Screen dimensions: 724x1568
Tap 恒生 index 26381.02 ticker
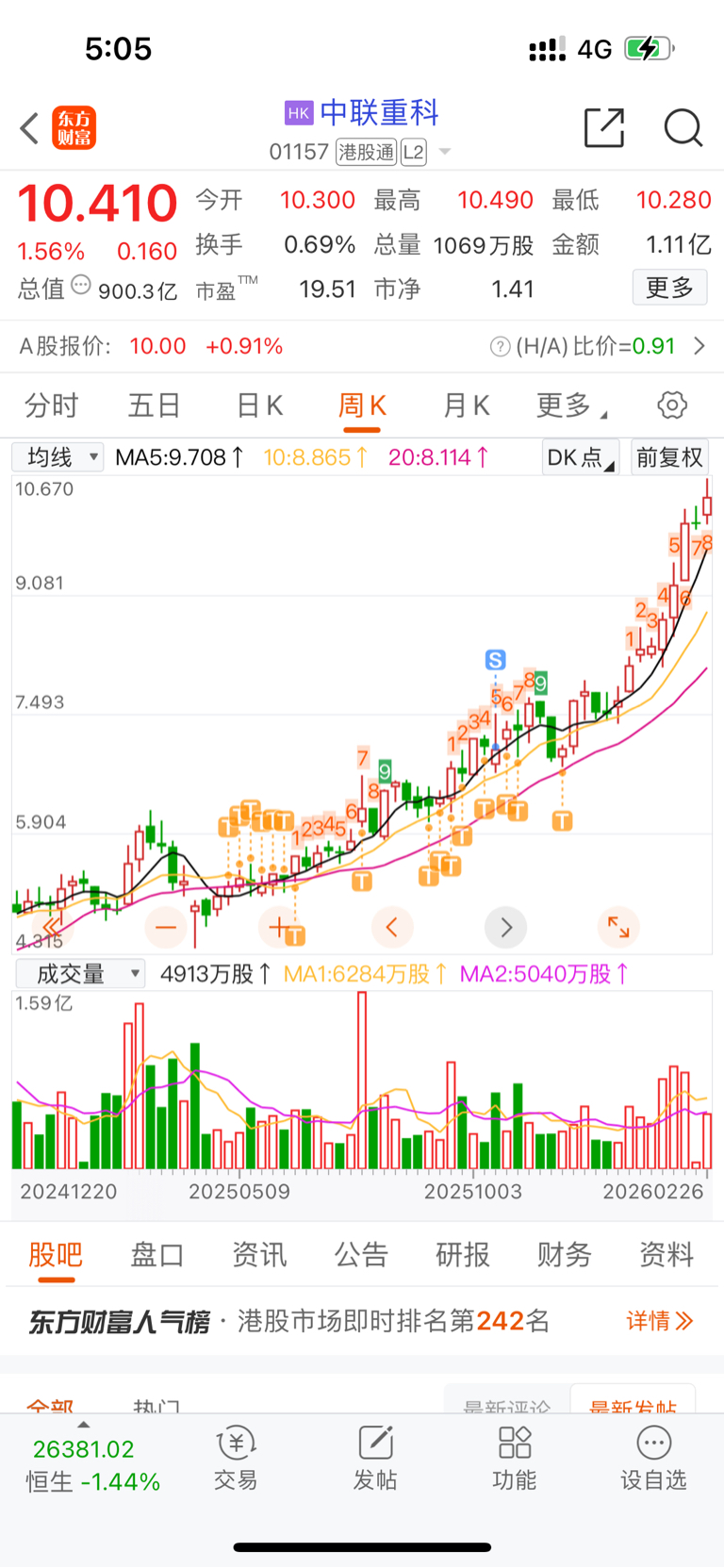tap(92, 1465)
